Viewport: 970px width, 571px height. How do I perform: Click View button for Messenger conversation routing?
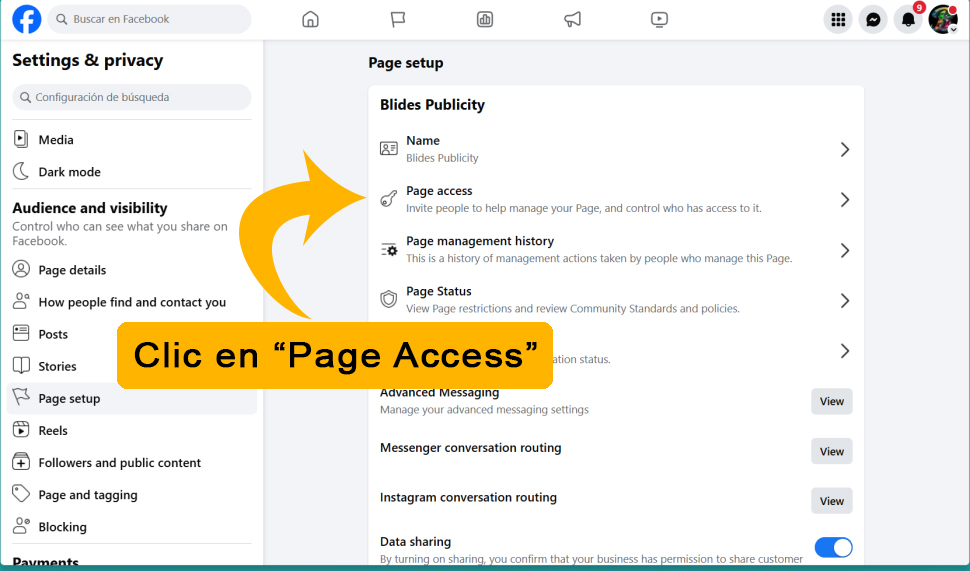point(831,451)
